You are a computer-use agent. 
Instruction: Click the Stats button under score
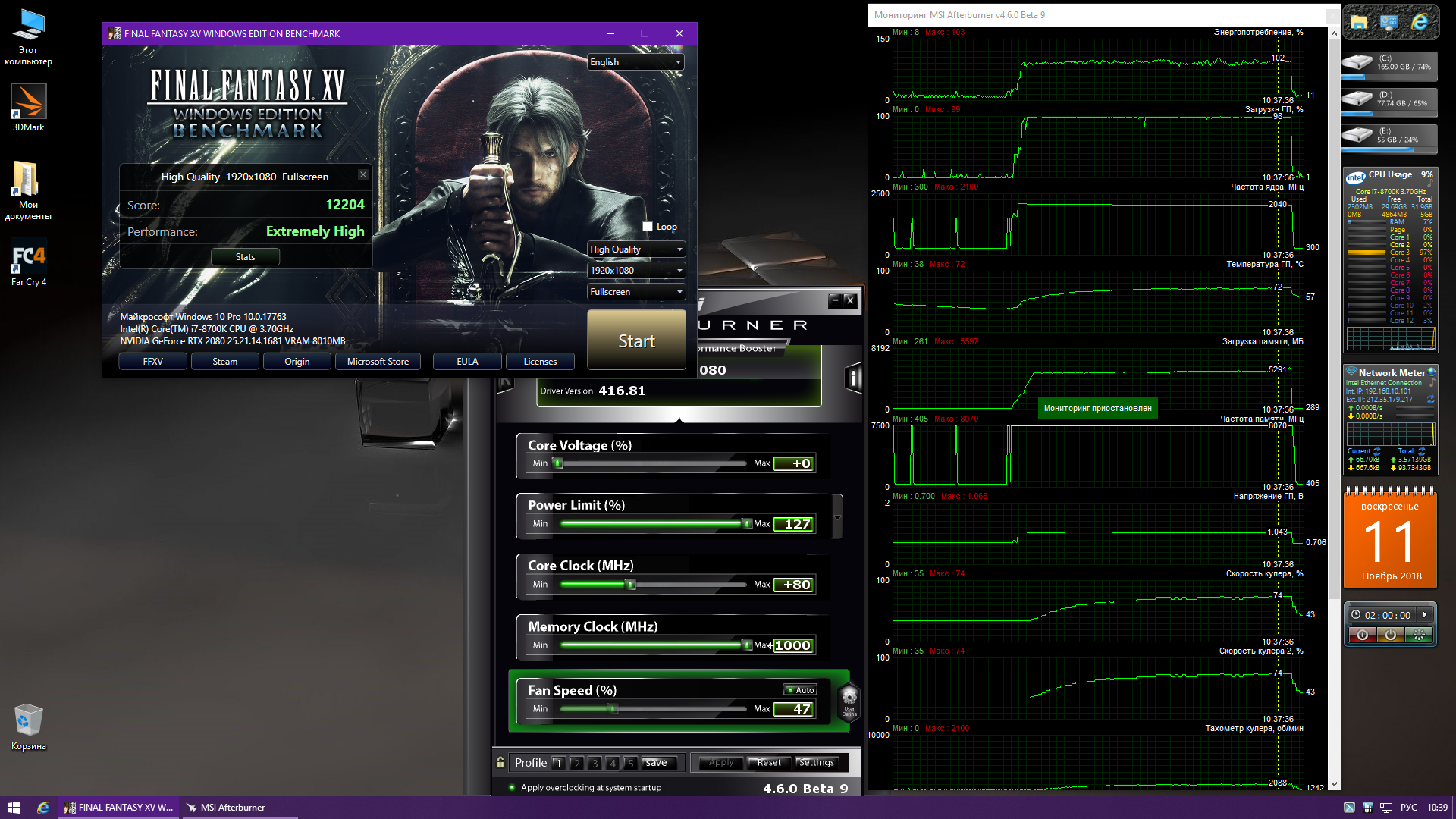(x=245, y=257)
